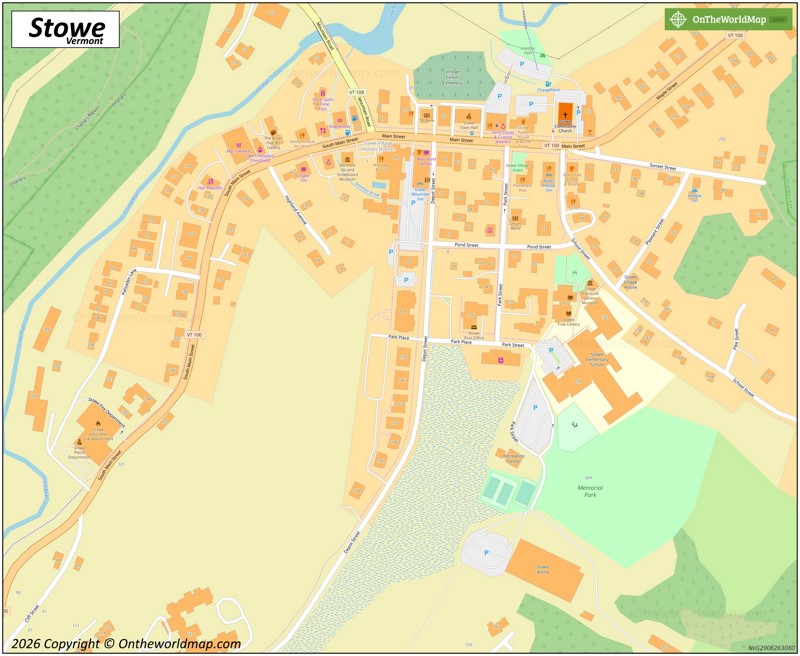
Task: Click the TD Bank icon
Action: [x=427, y=115]
